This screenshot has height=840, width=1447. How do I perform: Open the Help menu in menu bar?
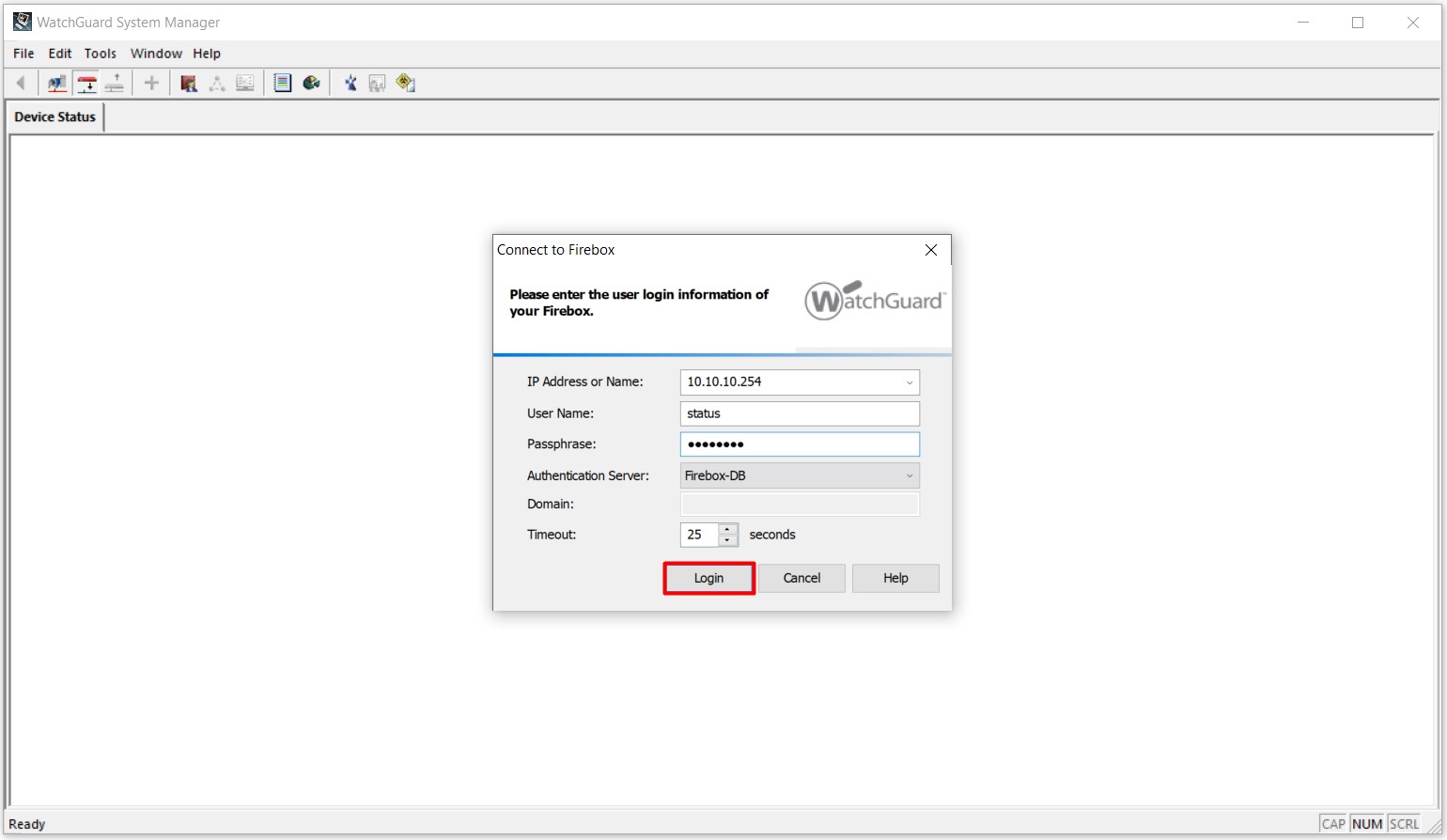[x=207, y=54]
